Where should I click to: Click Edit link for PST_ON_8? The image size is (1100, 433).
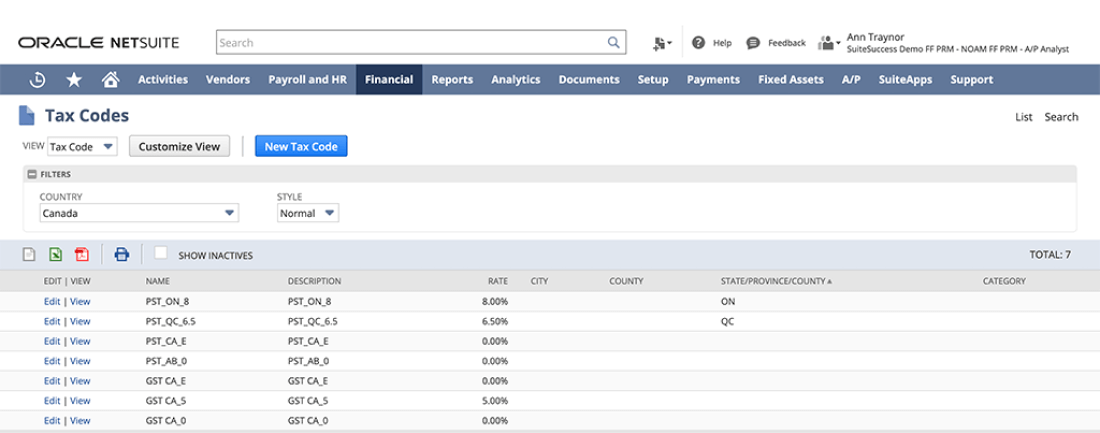pyautogui.click(x=52, y=301)
